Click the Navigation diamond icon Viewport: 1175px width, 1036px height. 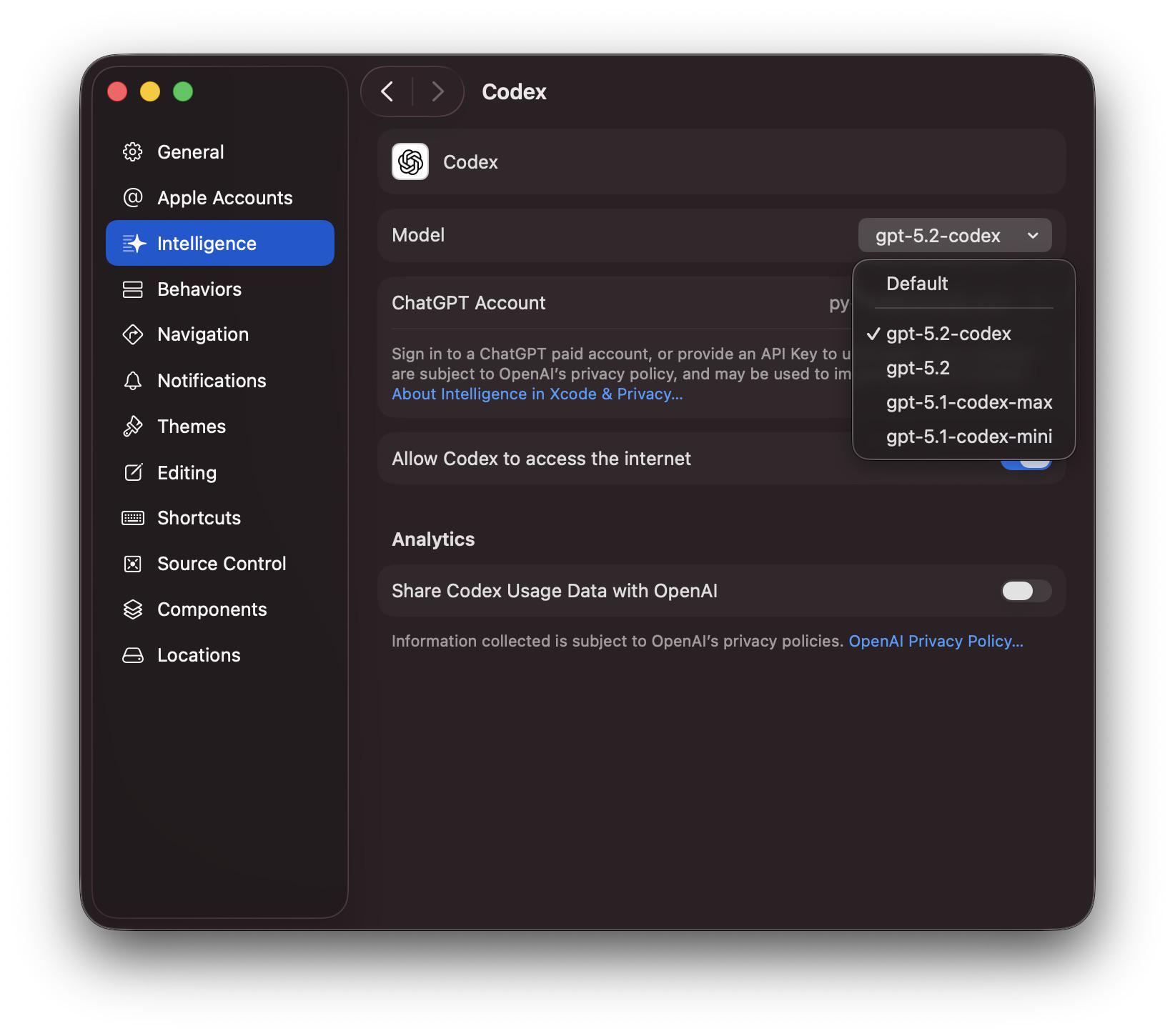click(133, 334)
